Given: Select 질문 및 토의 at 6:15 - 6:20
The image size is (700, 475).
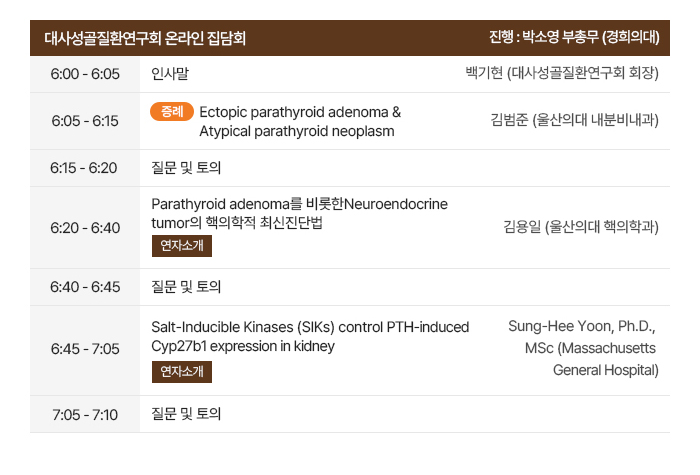Looking at the screenshot, I should click(x=186, y=168).
